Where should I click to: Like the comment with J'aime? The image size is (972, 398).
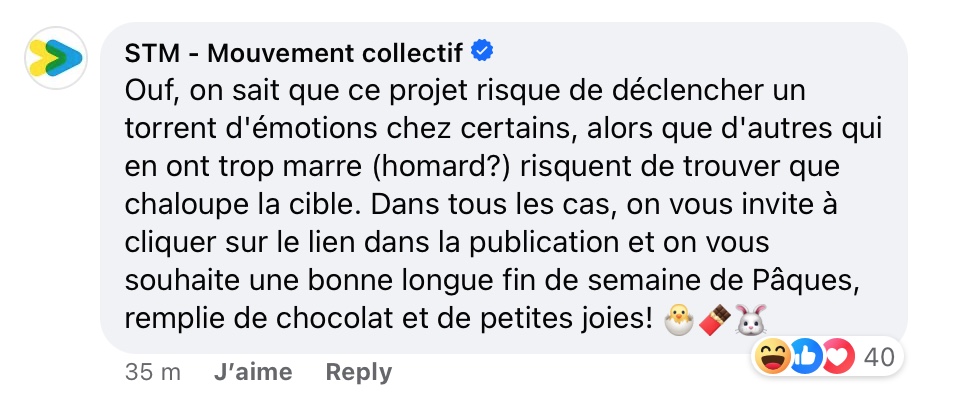[253, 372]
